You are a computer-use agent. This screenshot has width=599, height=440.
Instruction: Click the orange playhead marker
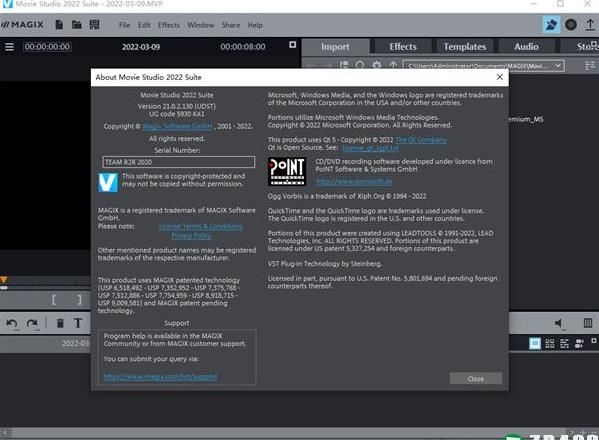(x=3, y=280)
